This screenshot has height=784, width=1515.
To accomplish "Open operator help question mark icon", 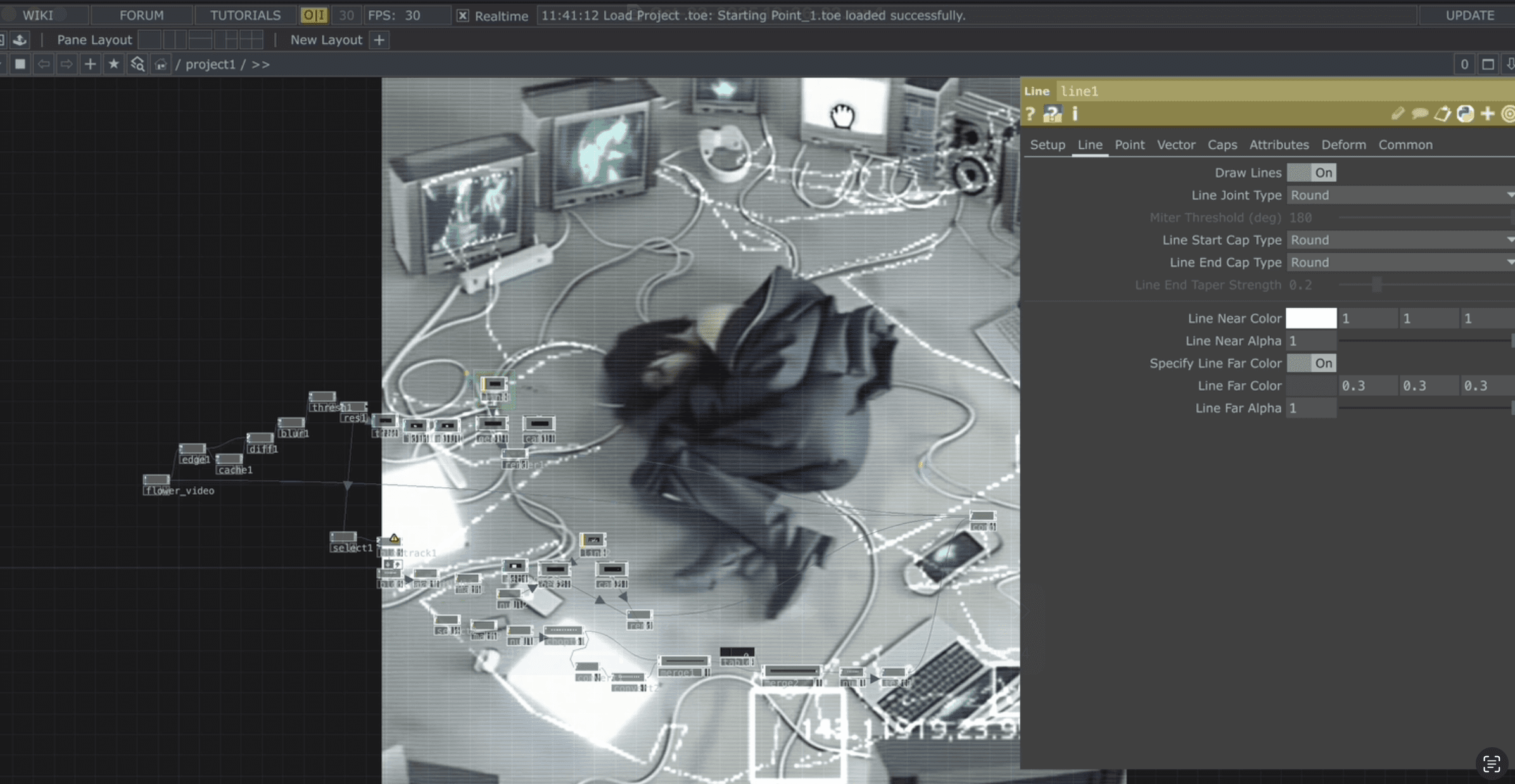I will [1030, 114].
